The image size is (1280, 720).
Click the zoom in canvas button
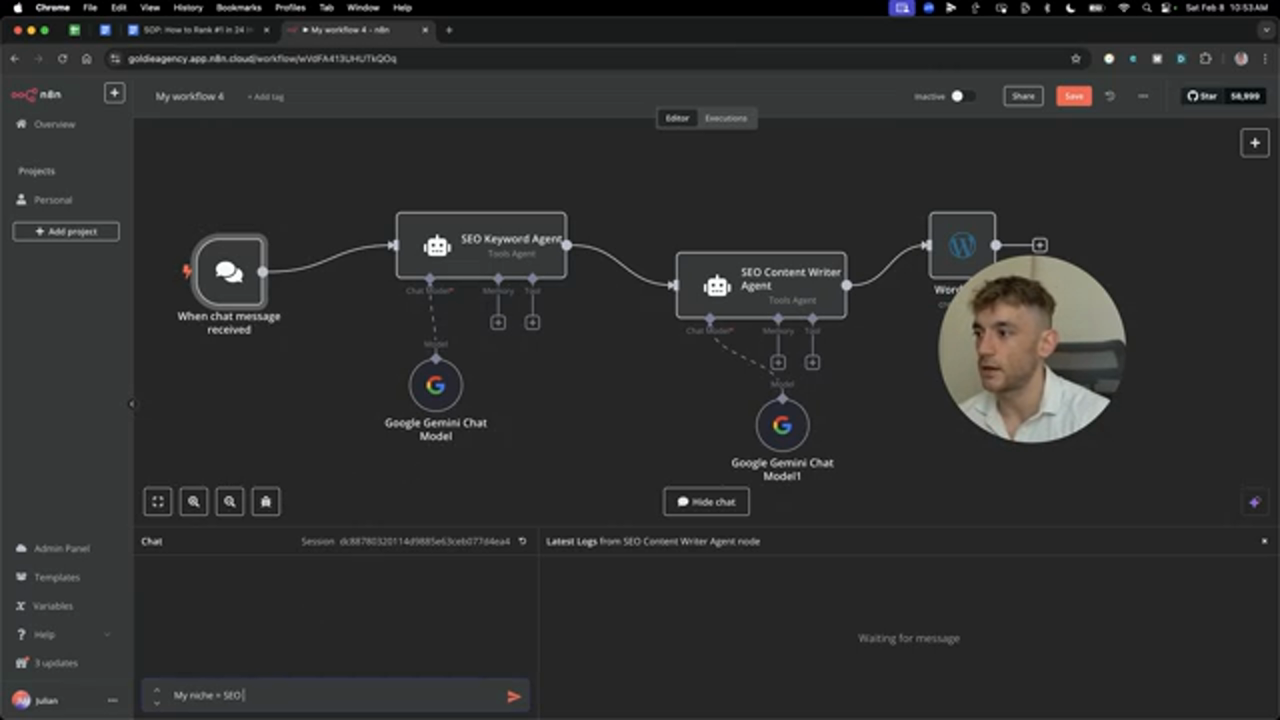[x=194, y=502]
